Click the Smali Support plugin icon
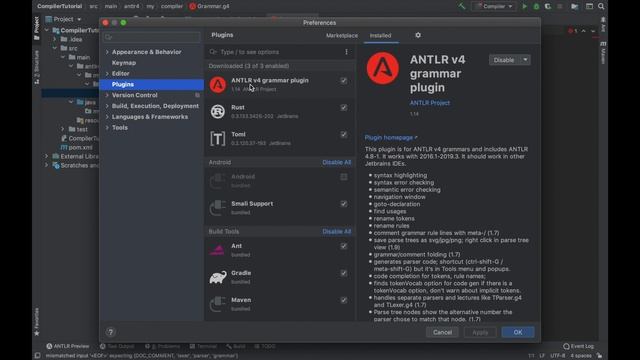The height and width of the screenshot is (360, 640). 218,208
